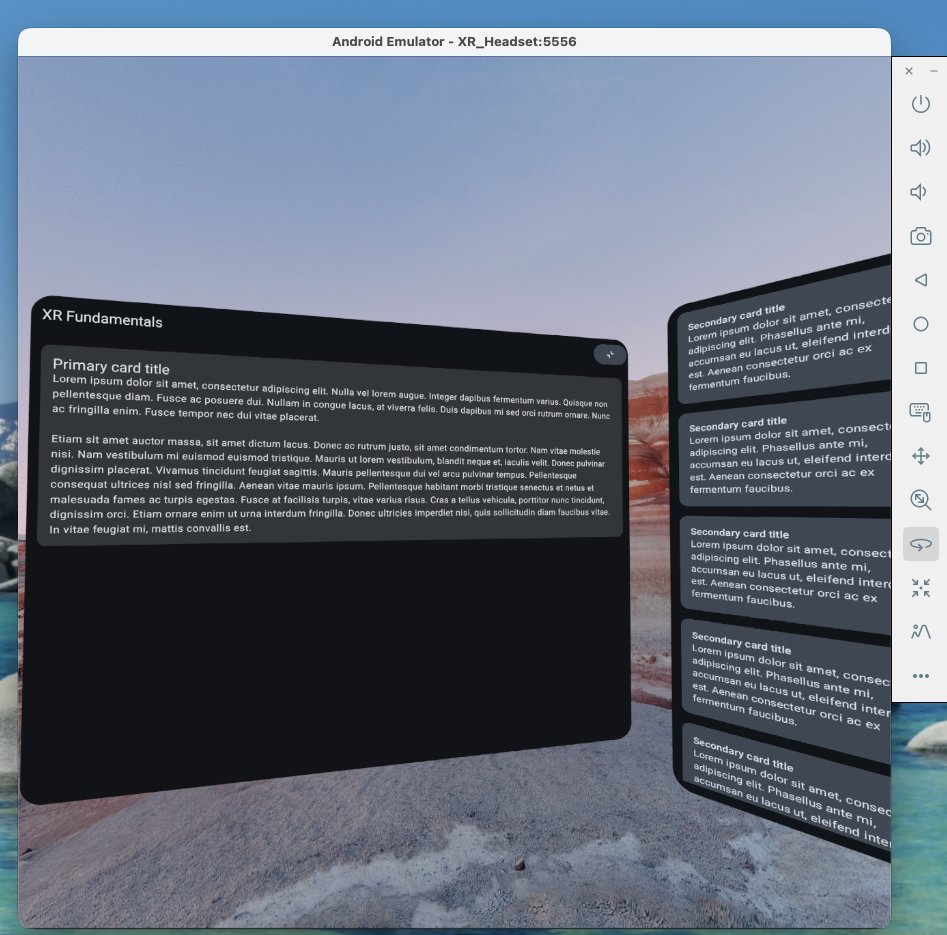947x935 pixels.
Task: Reset headset view with the collapse-arrows icon
Action: [x=920, y=588]
